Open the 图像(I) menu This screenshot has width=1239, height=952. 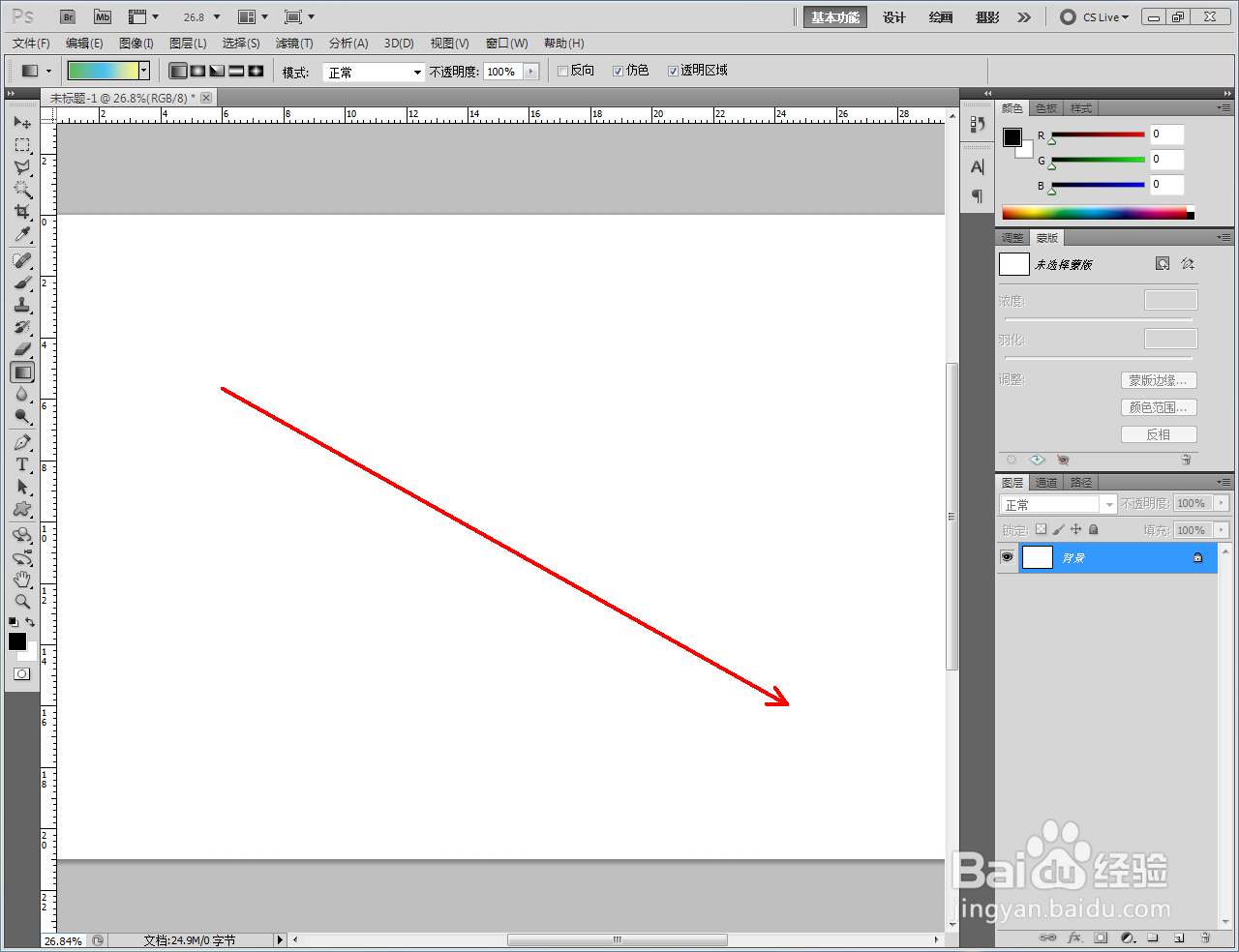click(136, 44)
